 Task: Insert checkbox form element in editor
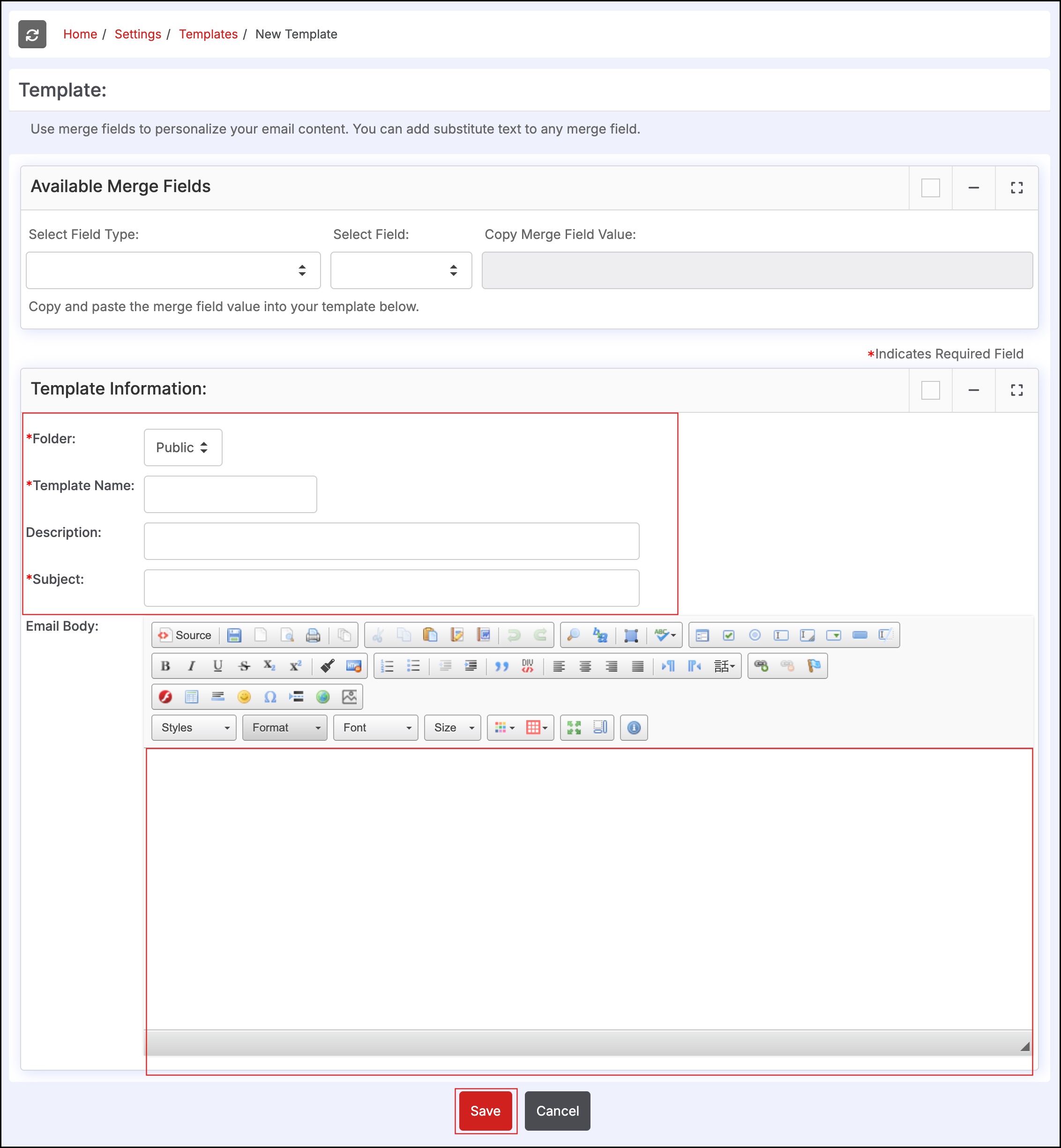tap(729, 635)
